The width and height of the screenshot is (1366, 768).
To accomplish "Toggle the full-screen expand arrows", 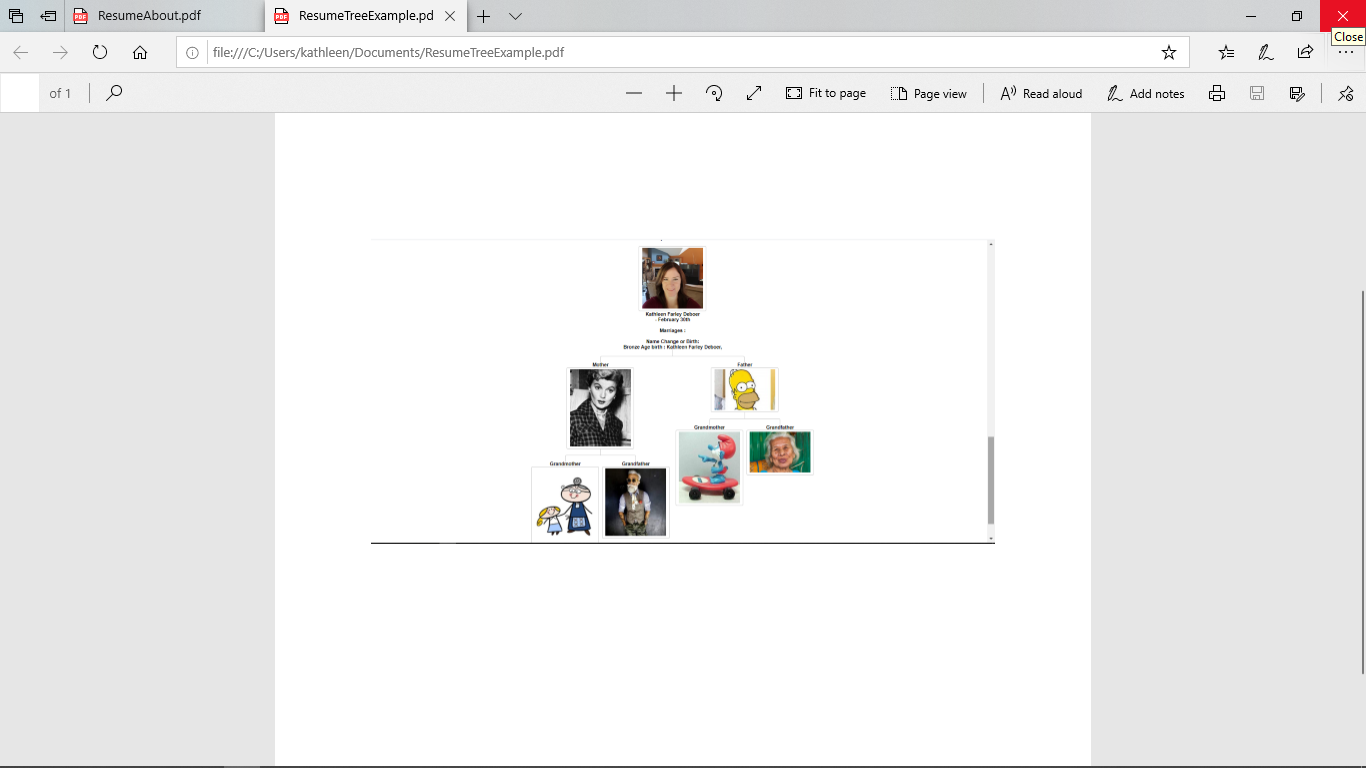I will [x=754, y=93].
